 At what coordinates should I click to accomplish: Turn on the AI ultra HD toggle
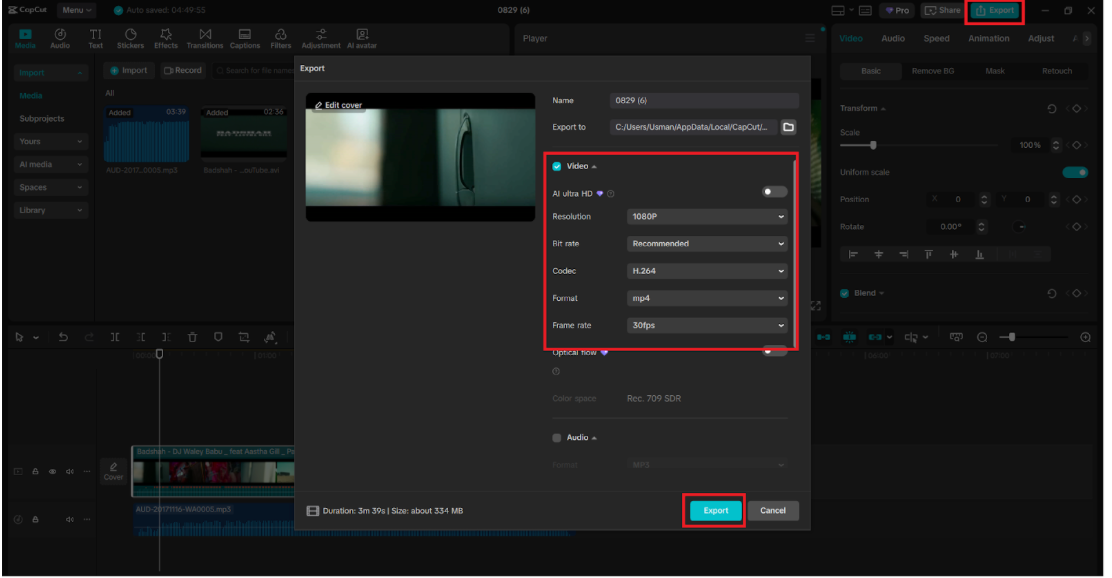[x=774, y=192]
